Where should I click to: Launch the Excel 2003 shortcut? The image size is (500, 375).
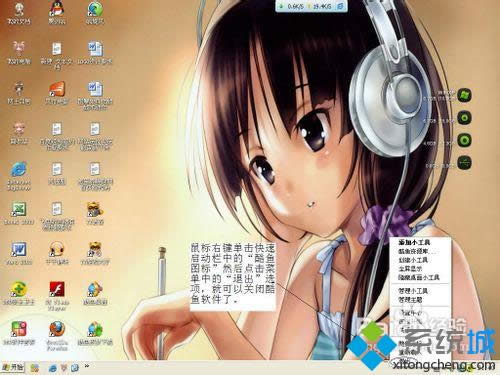[x=19, y=209]
